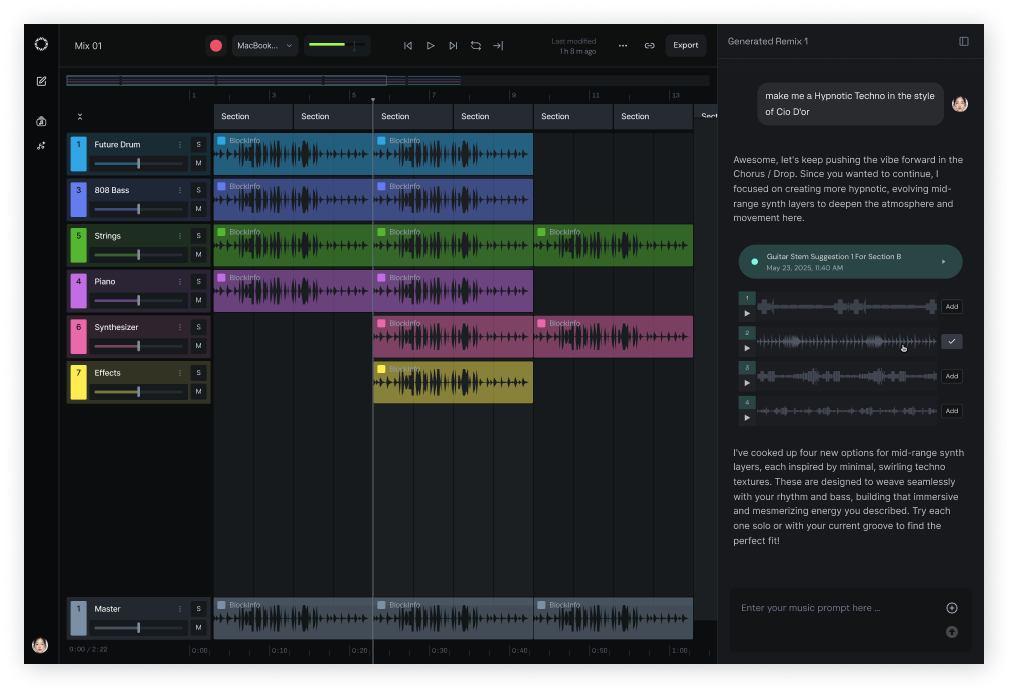Adjust the Future Drum volume slider

(x=138, y=164)
